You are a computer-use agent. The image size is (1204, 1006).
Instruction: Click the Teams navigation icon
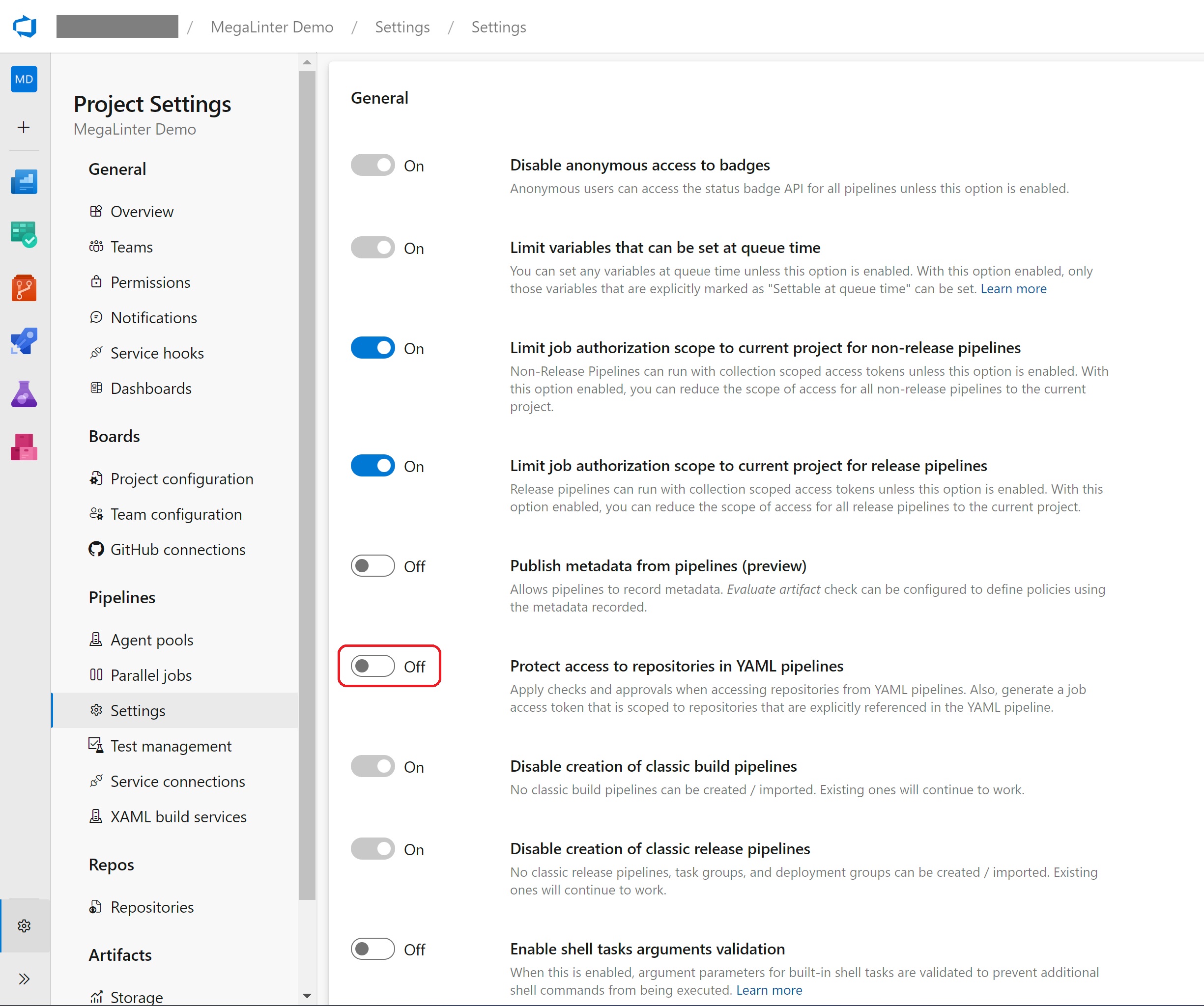(x=98, y=246)
